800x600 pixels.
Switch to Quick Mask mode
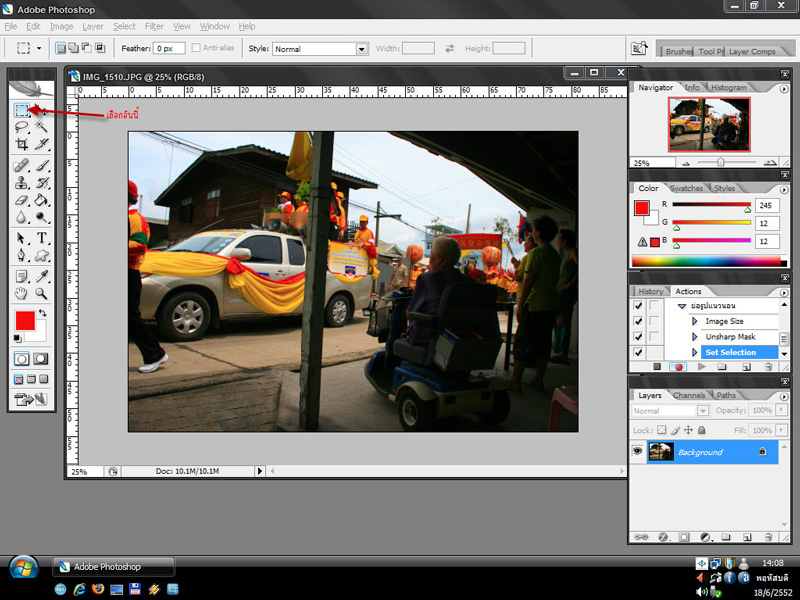(x=41, y=359)
